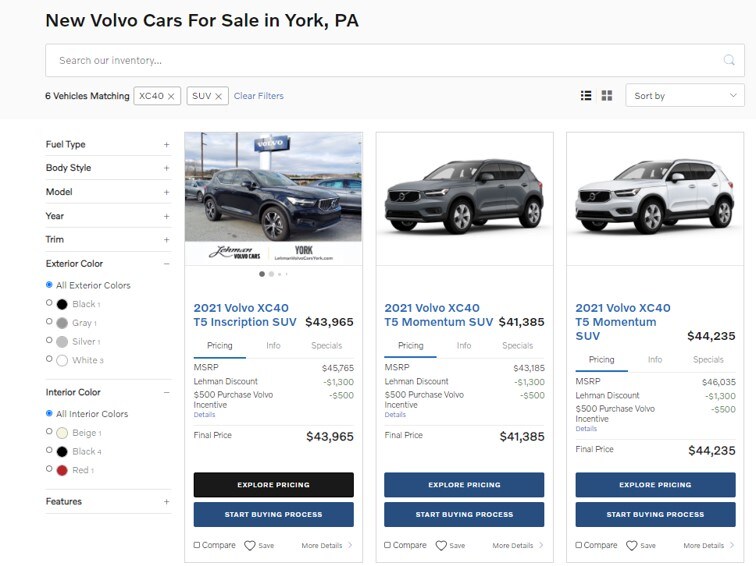Open Info tab on $44,235 Momentum card
Screen dimensions: 756x566
(x=655, y=359)
